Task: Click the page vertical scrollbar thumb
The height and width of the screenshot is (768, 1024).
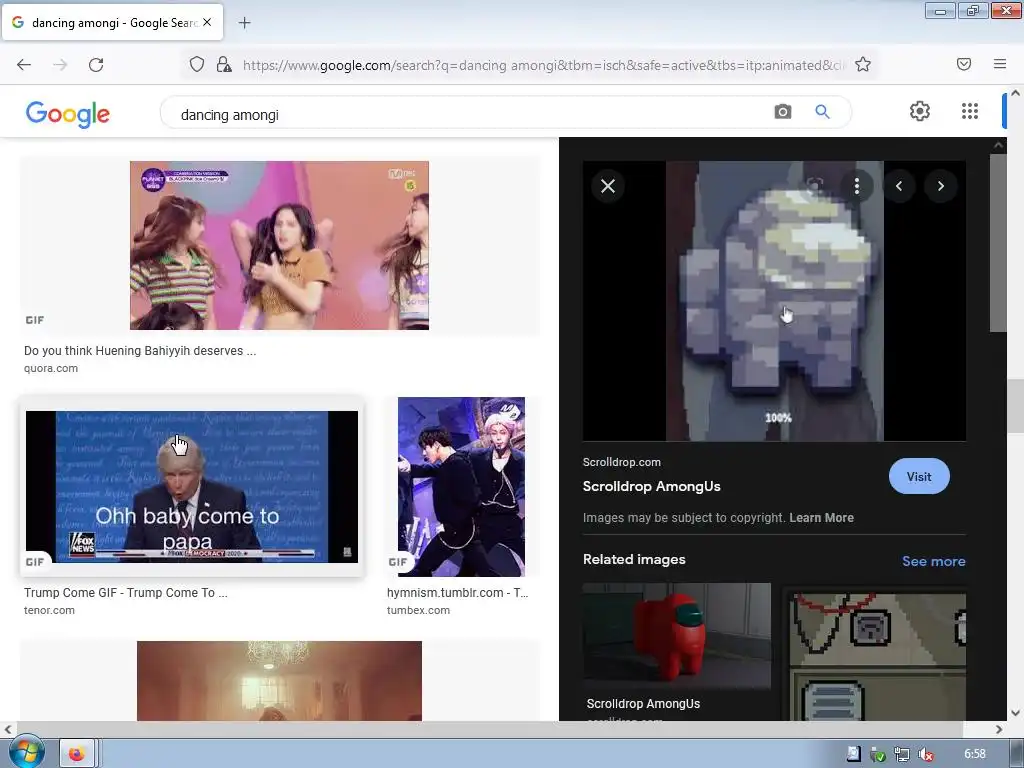Action: [1015, 405]
